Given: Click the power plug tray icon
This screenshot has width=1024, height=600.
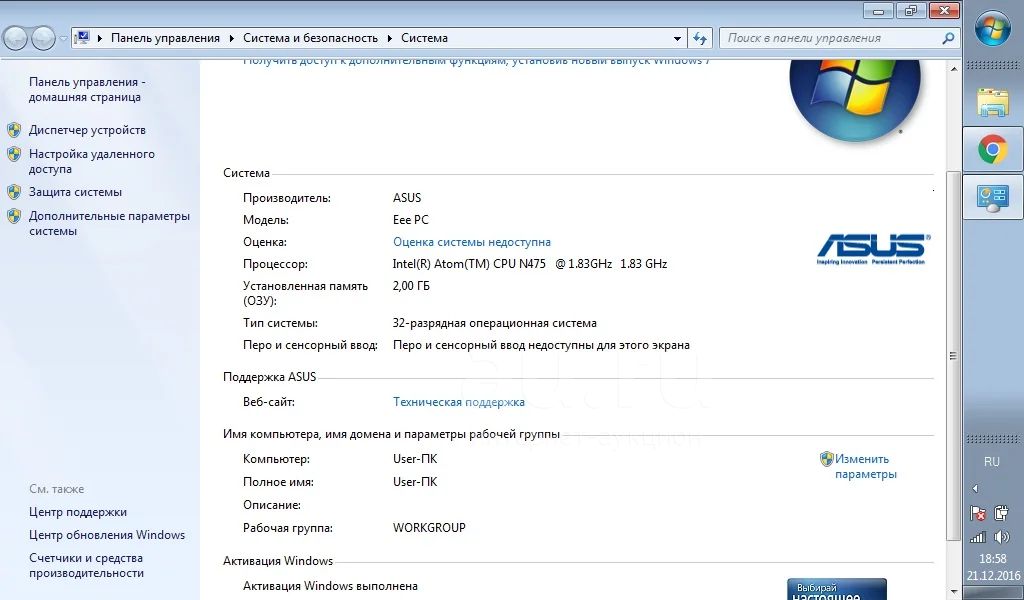Looking at the screenshot, I should click(x=1001, y=513).
